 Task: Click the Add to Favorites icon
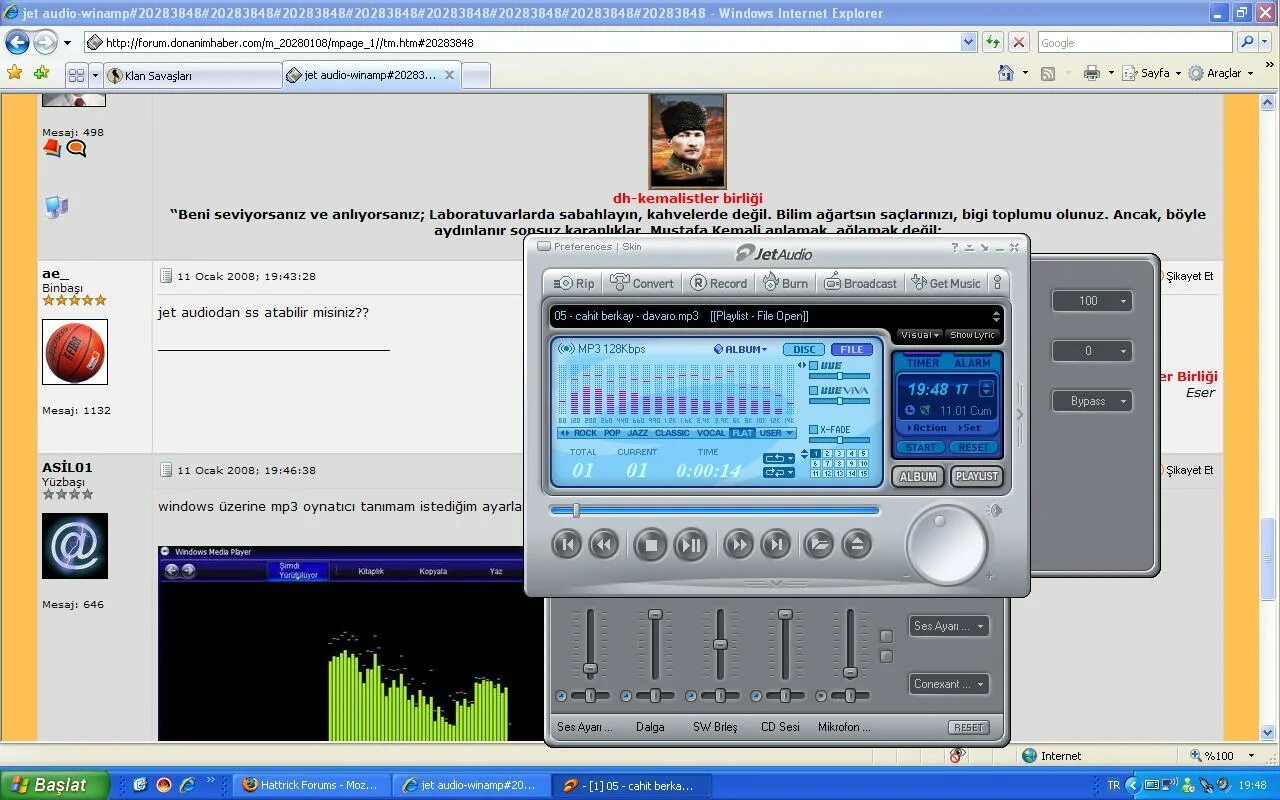[x=41, y=73]
